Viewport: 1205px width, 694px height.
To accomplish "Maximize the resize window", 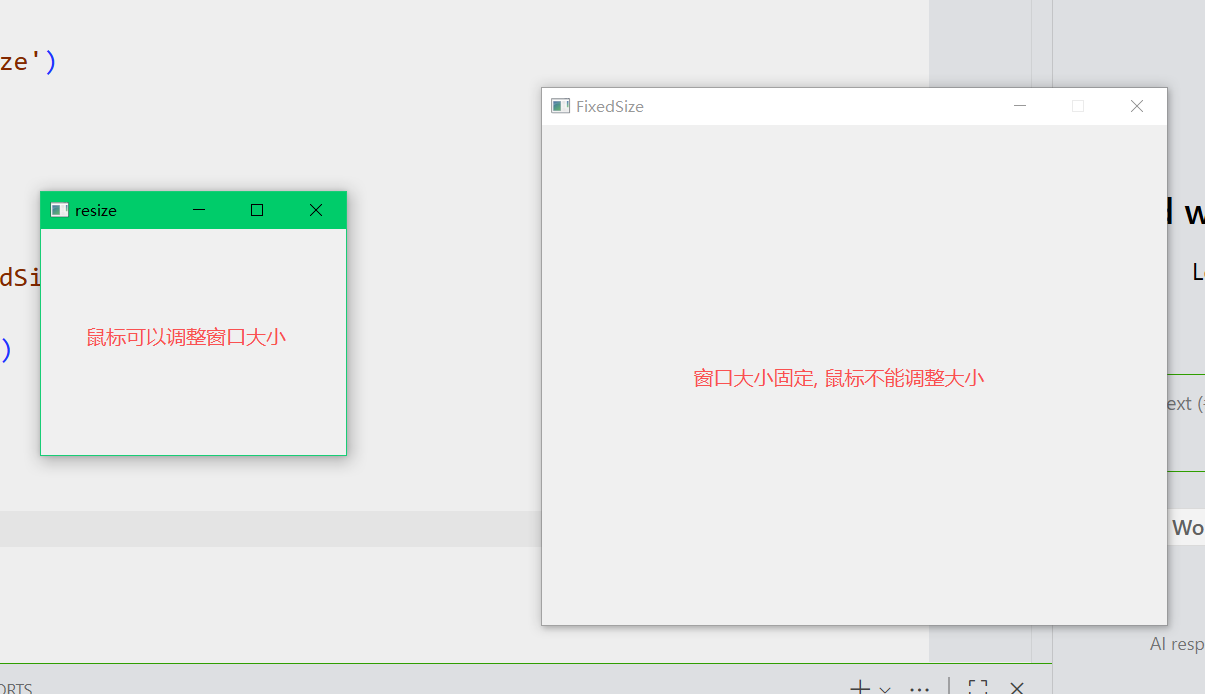I will (257, 210).
